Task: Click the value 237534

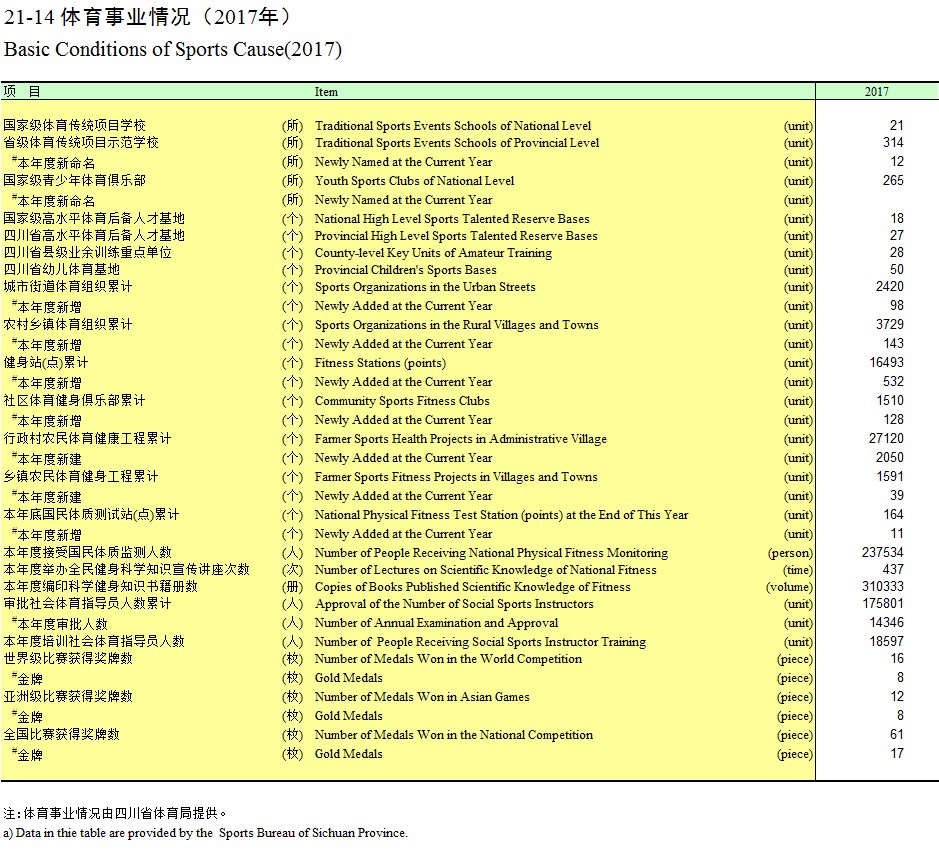Action: pyautogui.click(x=883, y=553)
